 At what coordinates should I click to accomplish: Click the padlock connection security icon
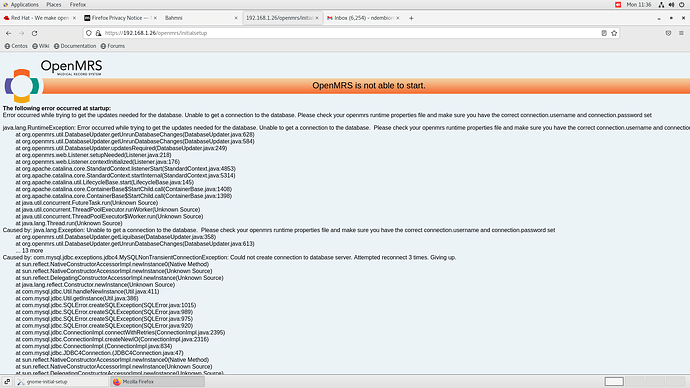[99, 33]
